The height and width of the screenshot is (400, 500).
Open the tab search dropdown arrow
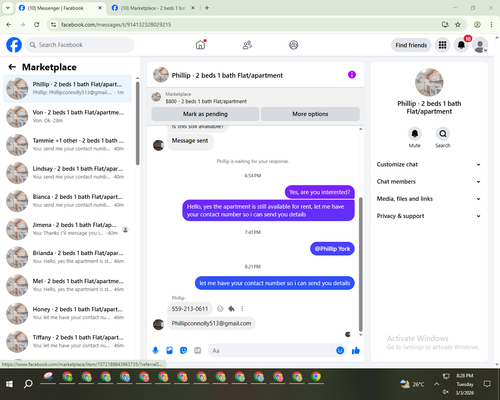(x=7, y=8)
